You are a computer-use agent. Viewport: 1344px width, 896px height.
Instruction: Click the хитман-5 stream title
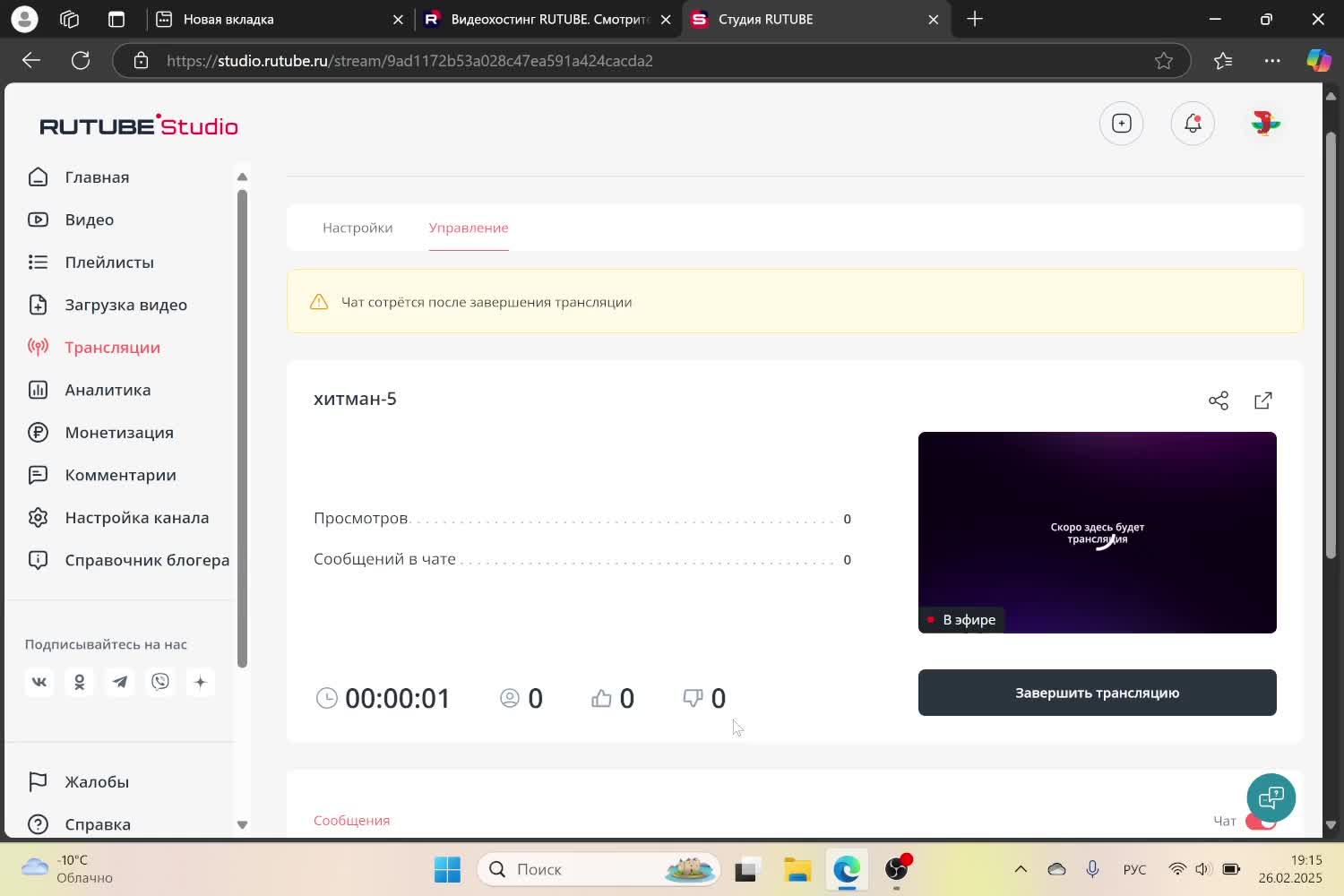coord(355,399)
